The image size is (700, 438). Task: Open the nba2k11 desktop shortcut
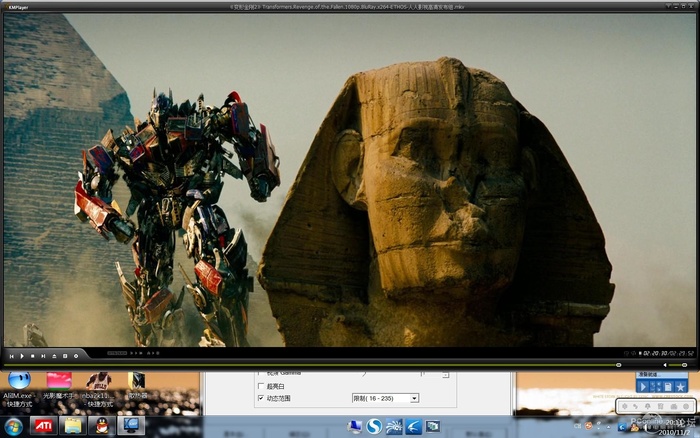(95, 382)
